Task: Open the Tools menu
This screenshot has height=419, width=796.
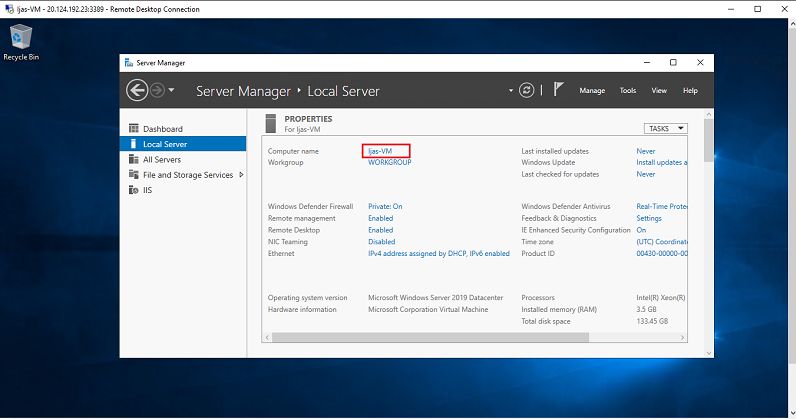Action: (627, 90)
